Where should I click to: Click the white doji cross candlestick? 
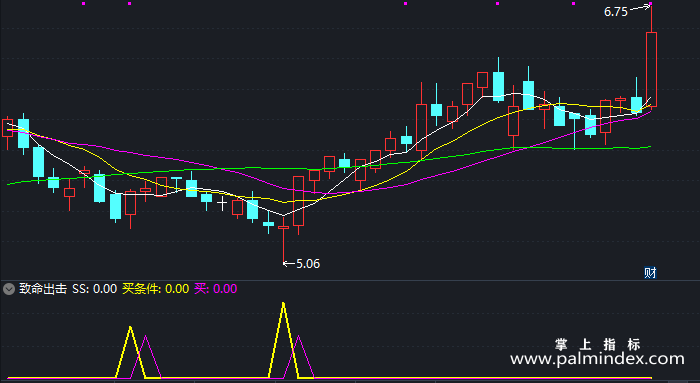coord(222,204)
